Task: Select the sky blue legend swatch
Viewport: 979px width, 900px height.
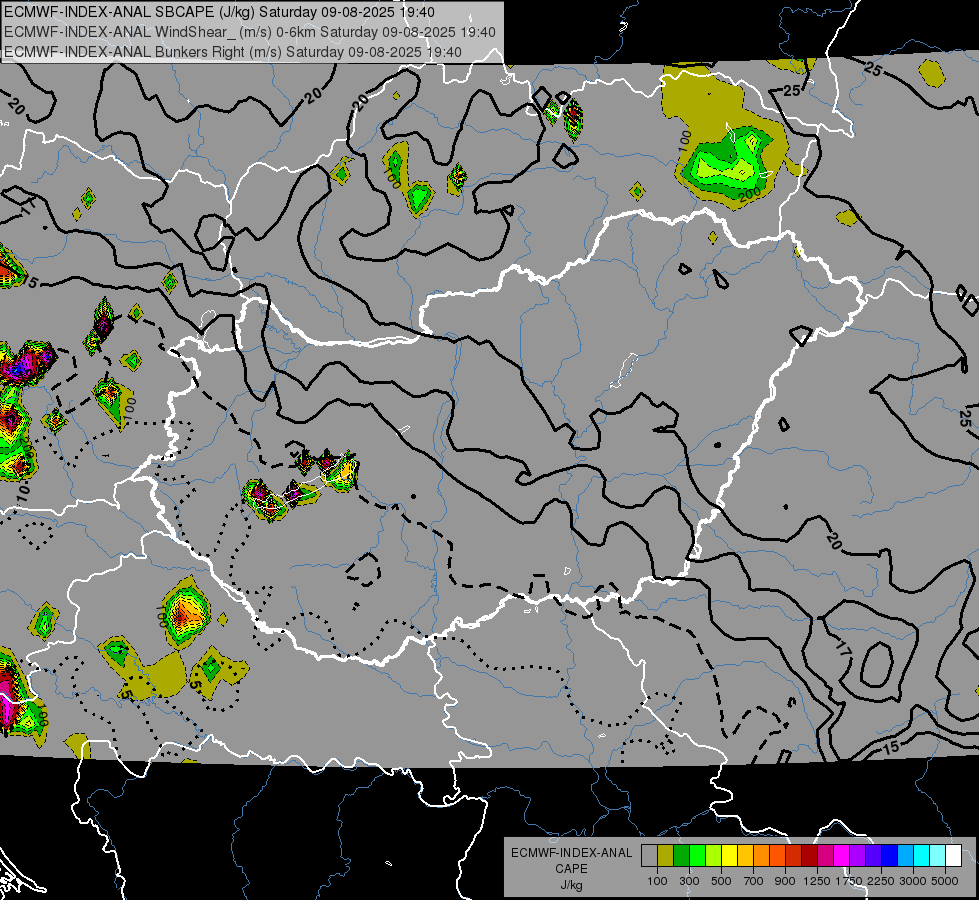Action: click(906, 855)
